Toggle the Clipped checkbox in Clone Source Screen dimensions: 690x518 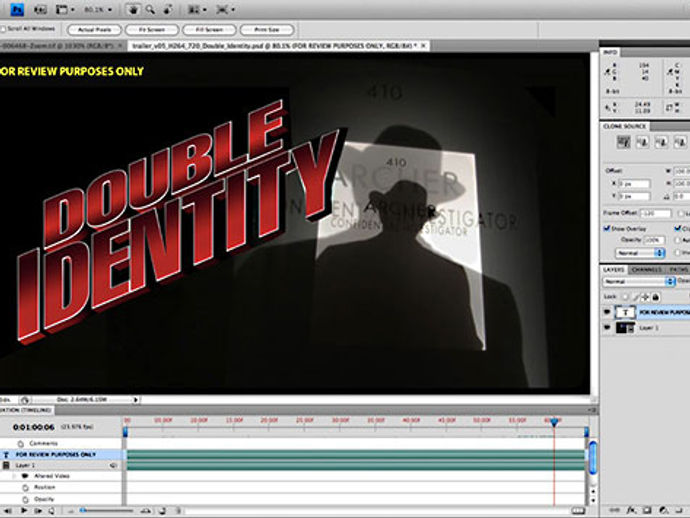click(x=678, y=228)
